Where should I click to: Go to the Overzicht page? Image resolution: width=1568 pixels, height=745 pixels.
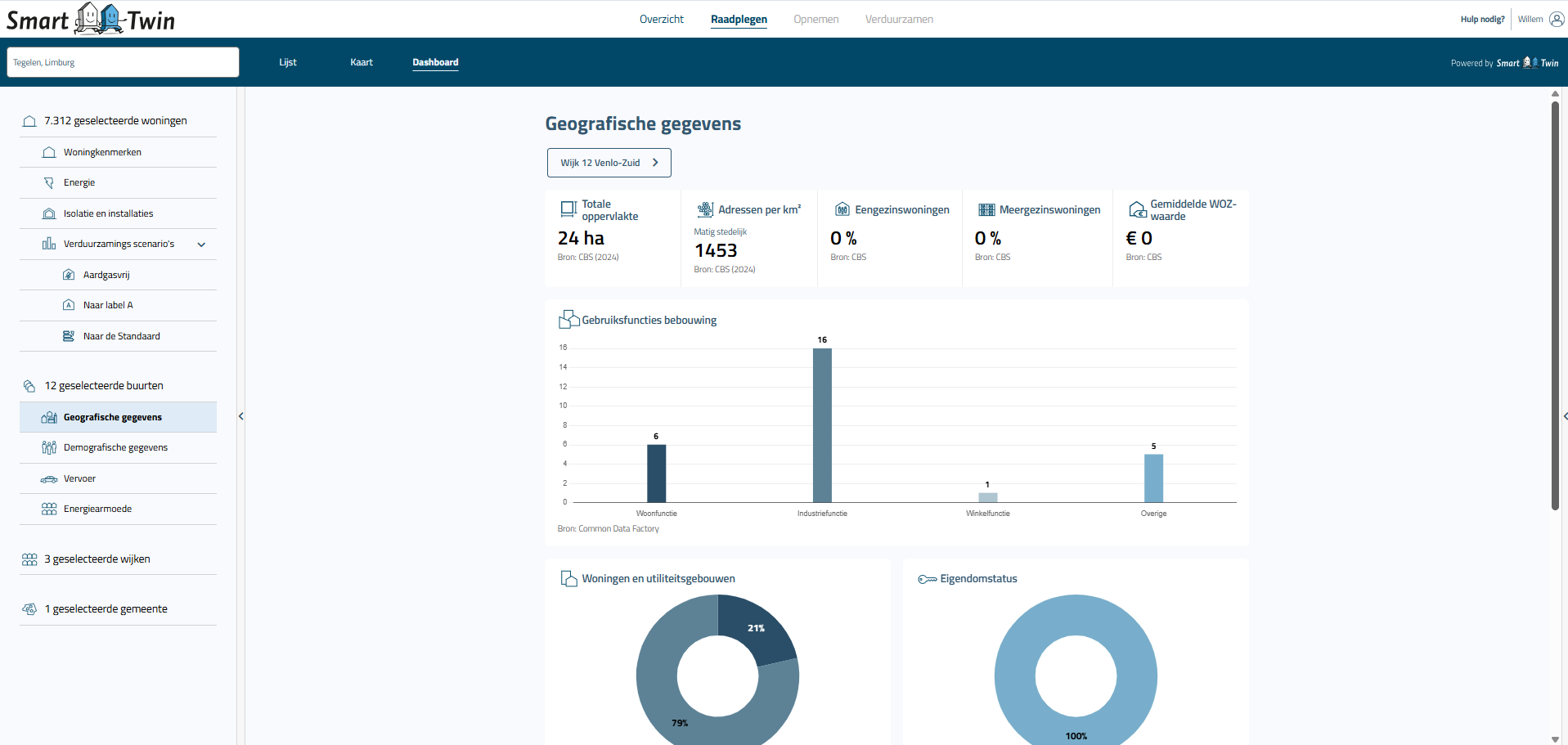tap(662, 19)
